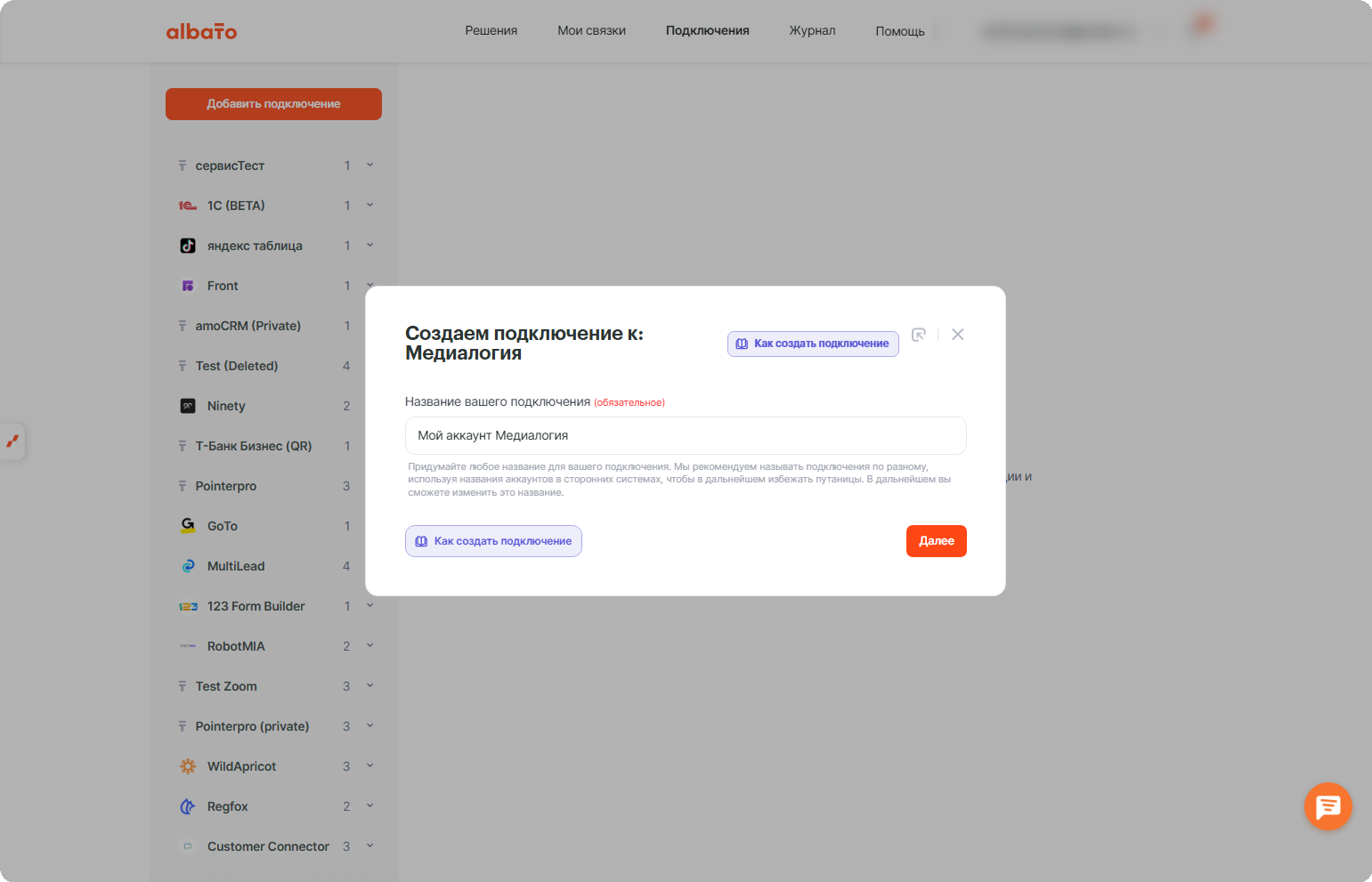Open the orange chat support widget

click(x=1327, y=806)
